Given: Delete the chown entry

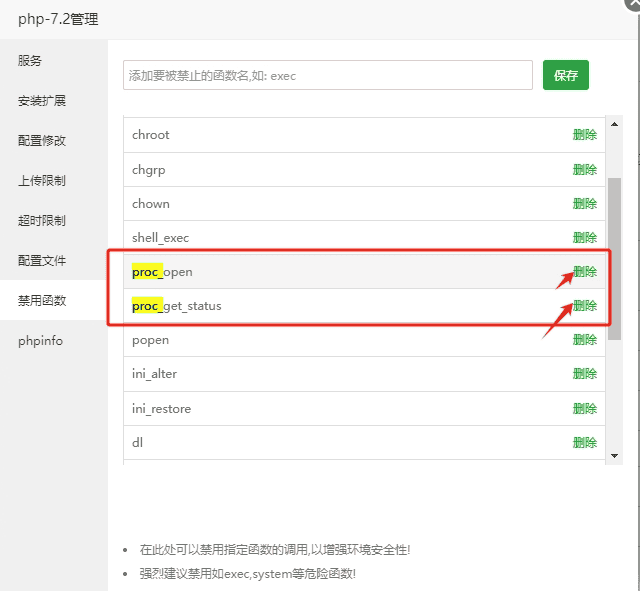Looking at the screenshot, I should tap(585, 204).
